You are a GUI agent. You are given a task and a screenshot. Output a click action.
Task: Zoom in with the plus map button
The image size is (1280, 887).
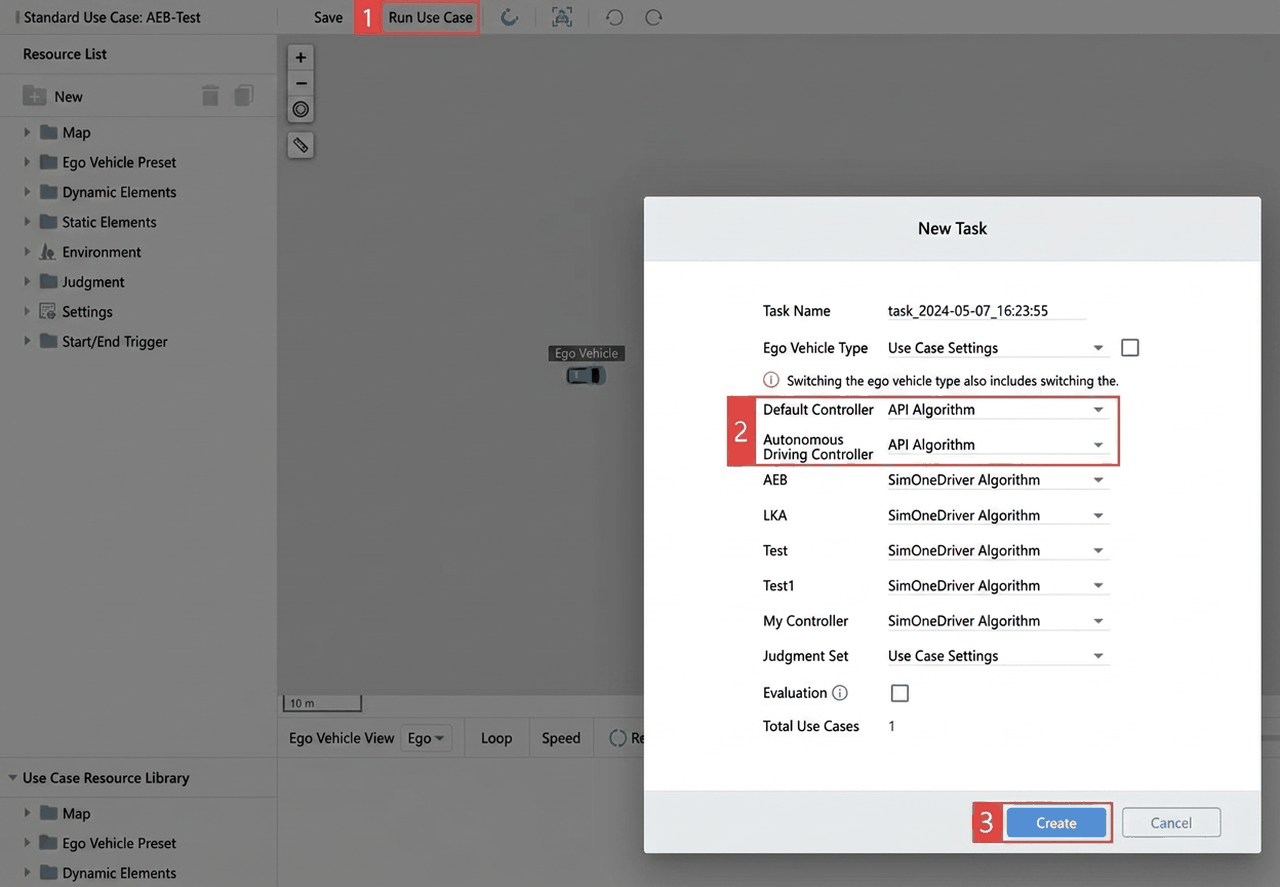click(300, 58)
